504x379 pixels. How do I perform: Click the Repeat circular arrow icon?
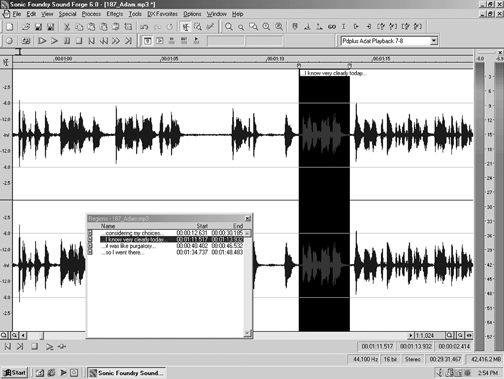click(170, 27)
